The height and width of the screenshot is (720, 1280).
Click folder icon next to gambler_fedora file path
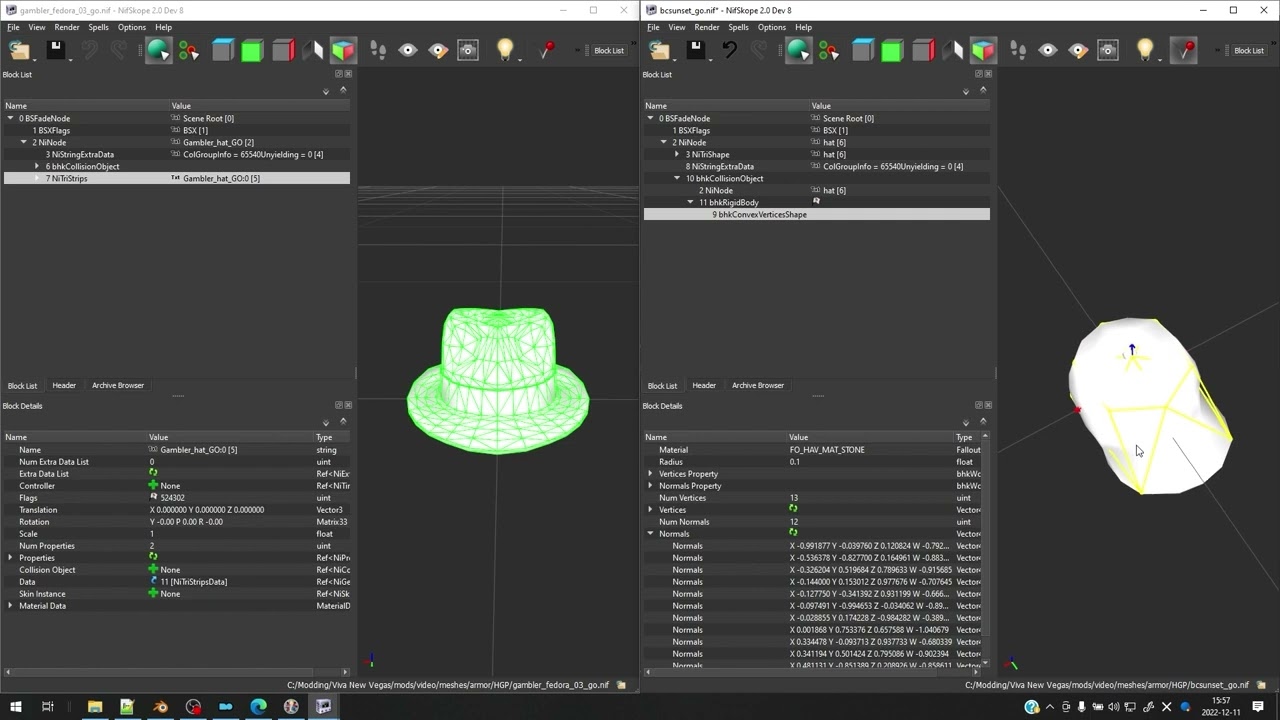621,685
